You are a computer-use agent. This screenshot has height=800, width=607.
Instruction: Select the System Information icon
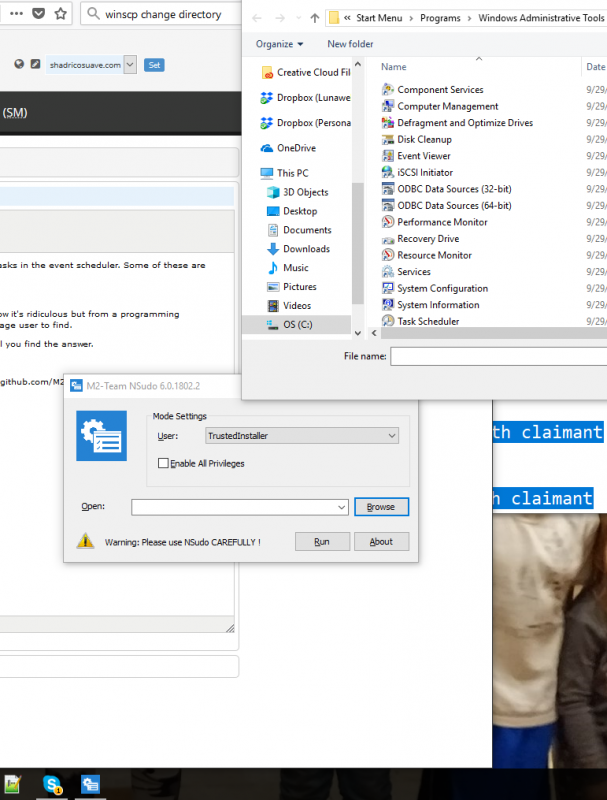click(388, 305)
